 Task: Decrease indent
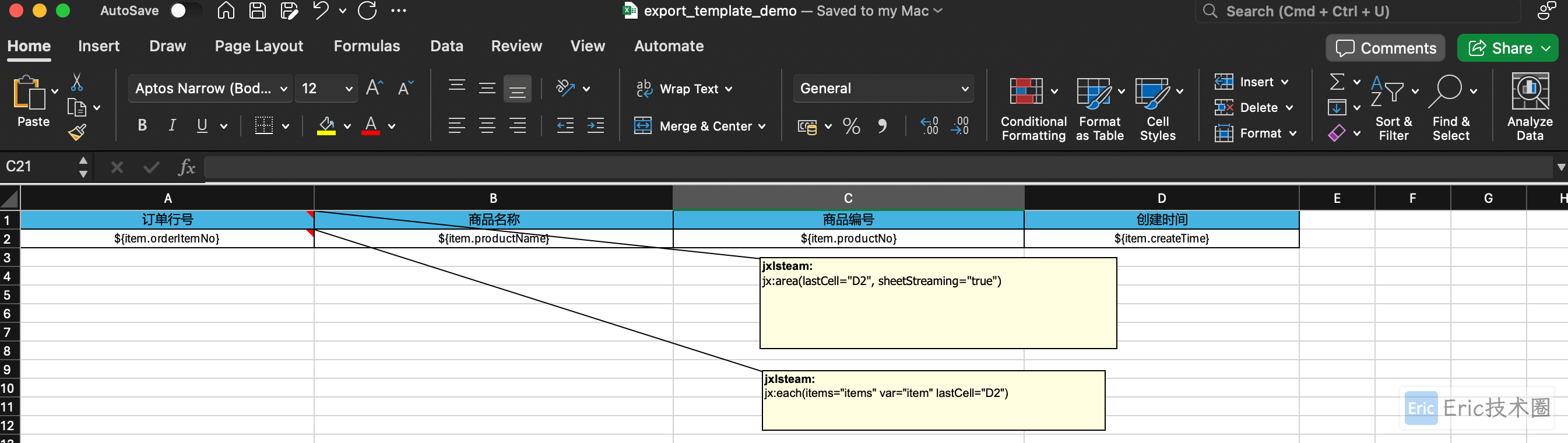pyautogui.click(x=565, y=126)
